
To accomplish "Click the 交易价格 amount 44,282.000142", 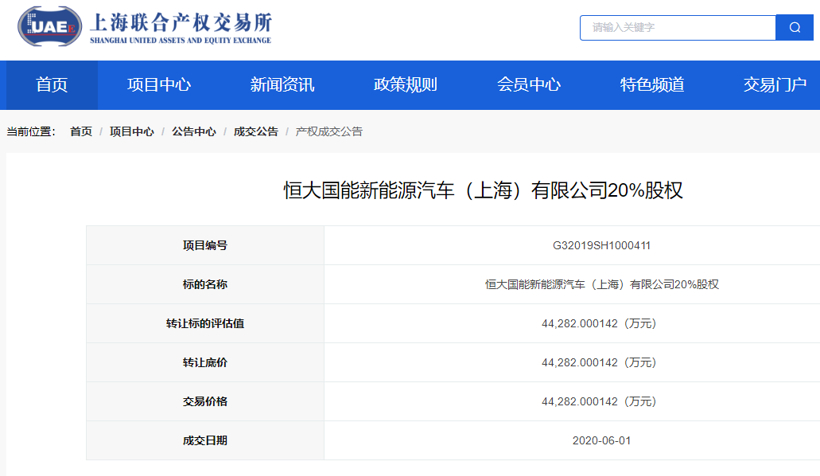I will (x=598, y=401).
